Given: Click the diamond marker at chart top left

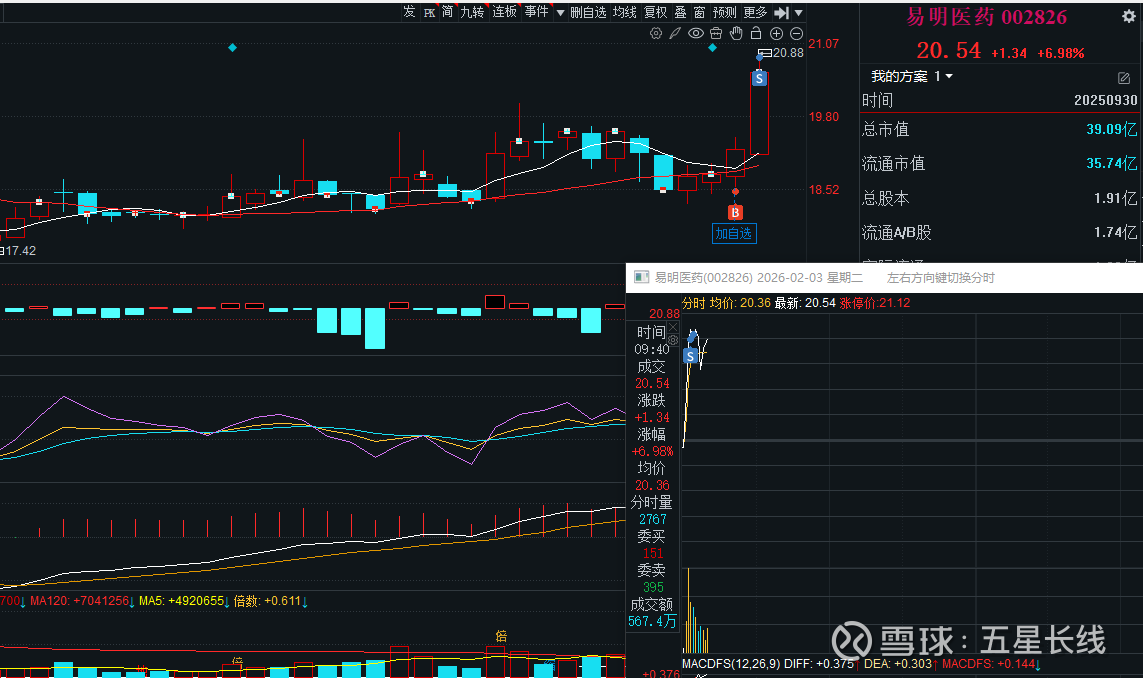Looking at the screenshot, I should [233, 47].
